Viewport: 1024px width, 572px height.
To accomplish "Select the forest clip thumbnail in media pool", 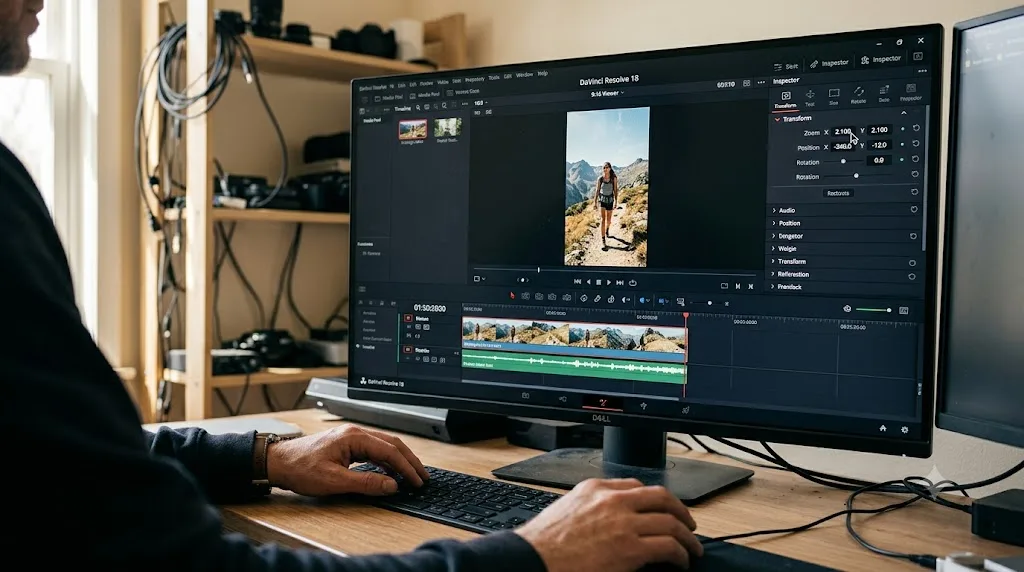I will tap(448, 127).
